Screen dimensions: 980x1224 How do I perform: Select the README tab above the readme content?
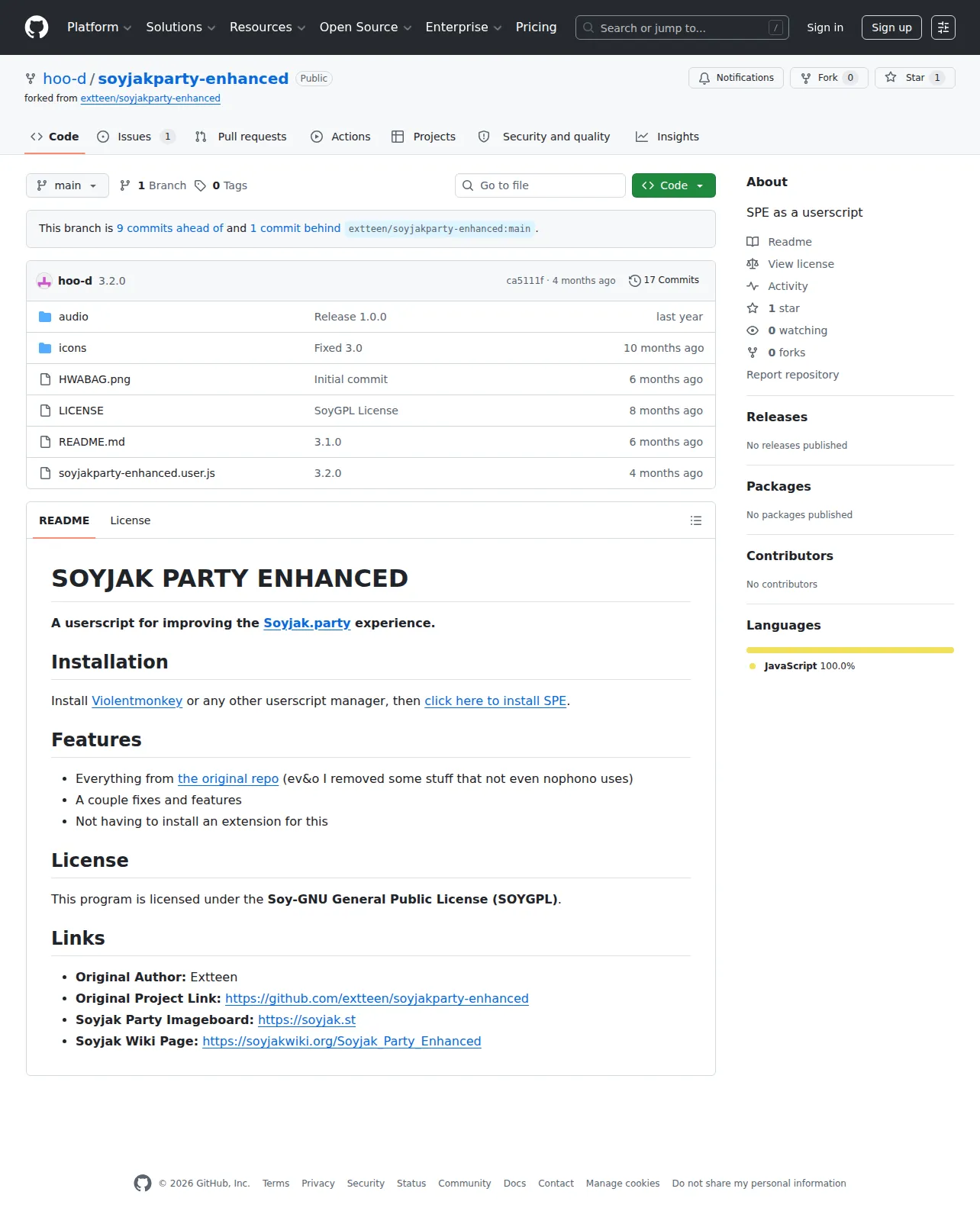(64, 520)
